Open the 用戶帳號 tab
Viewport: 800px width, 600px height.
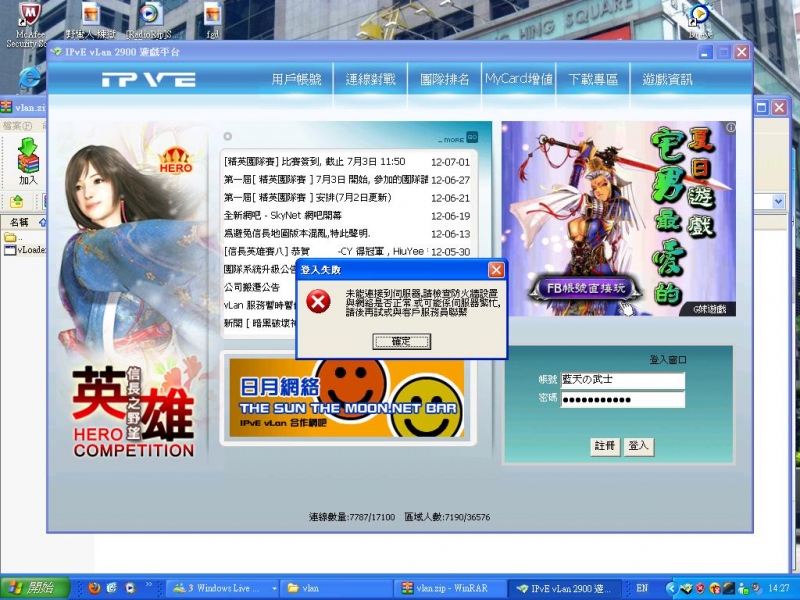pos(296,79)
